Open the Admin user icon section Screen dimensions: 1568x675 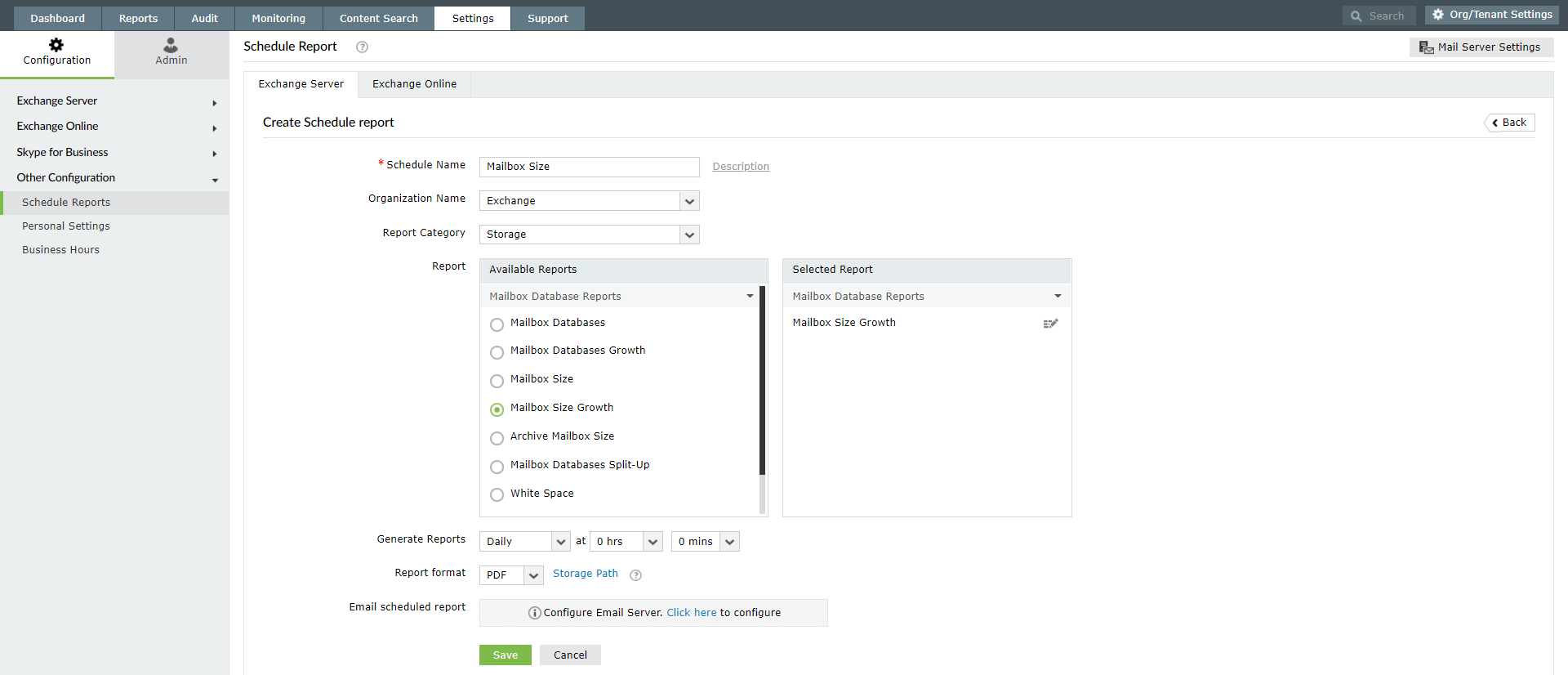pyautogui.click(x=171, y=45)
